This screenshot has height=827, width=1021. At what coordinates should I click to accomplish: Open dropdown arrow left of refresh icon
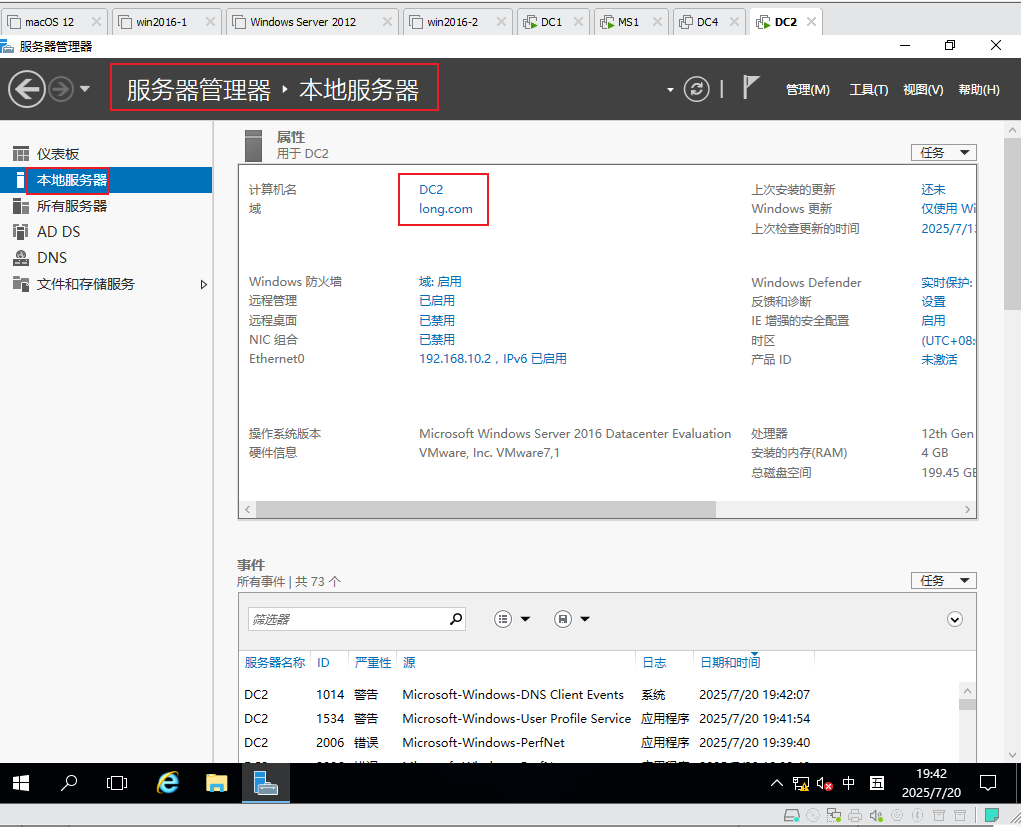(670, 90)
